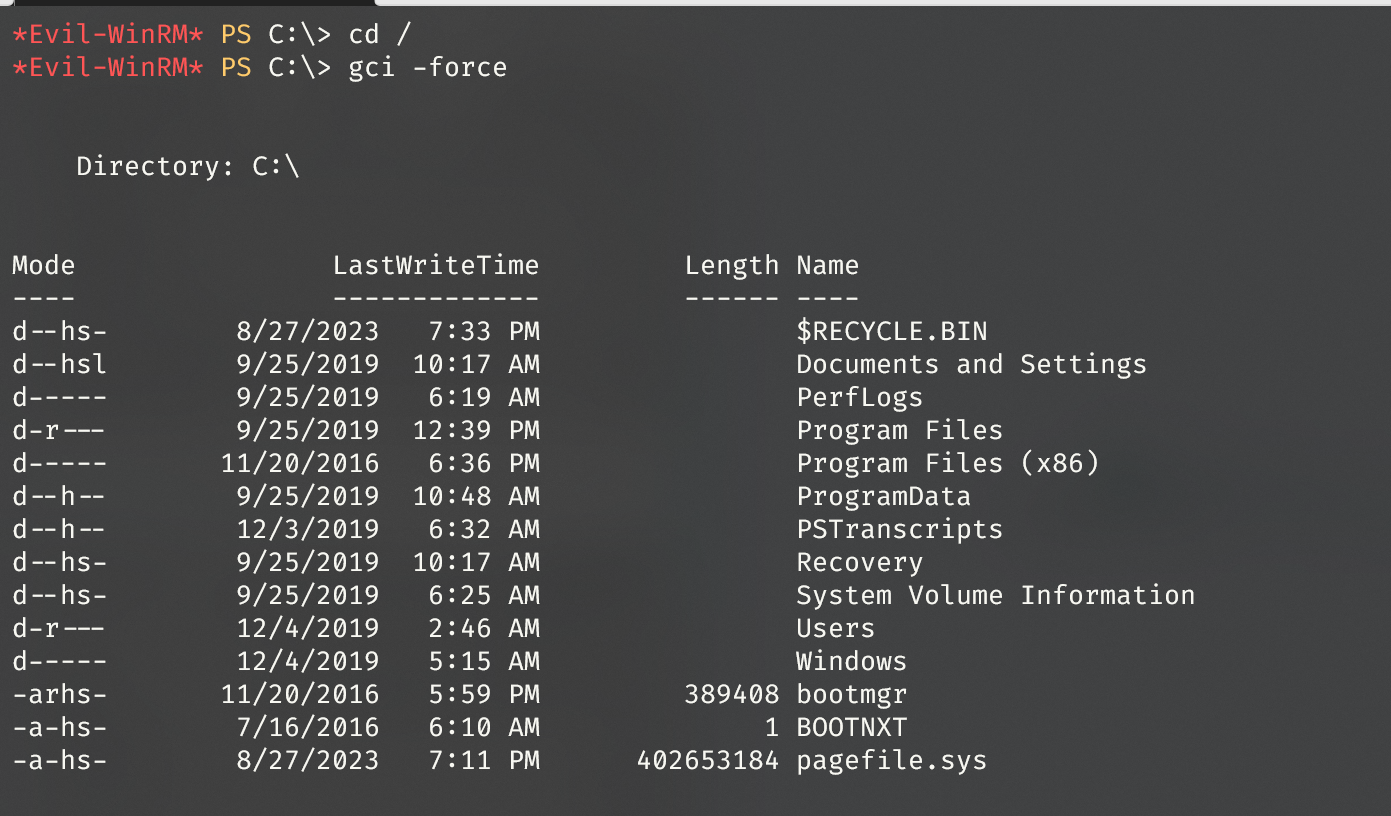Select "Program Files (x86)" directory name

tap(948, 463)
